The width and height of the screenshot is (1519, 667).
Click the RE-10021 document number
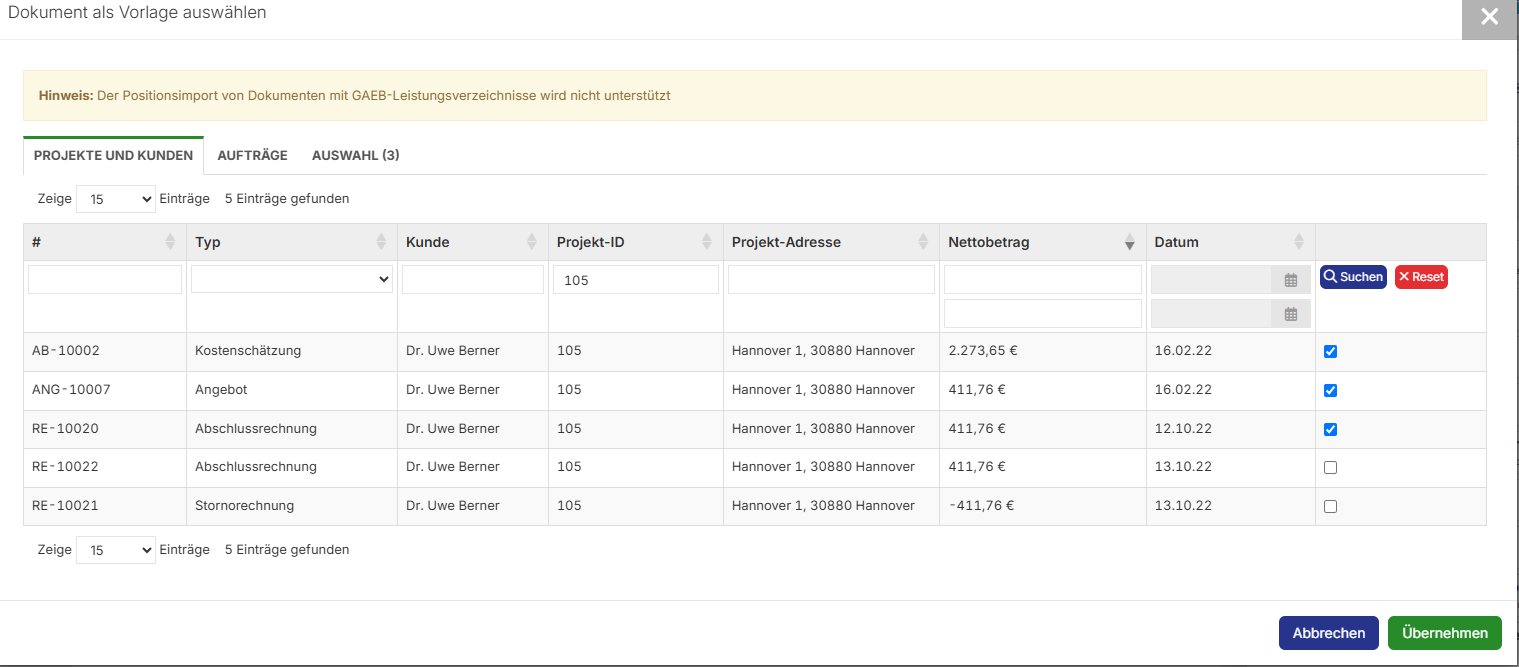(x=65, y=506)
